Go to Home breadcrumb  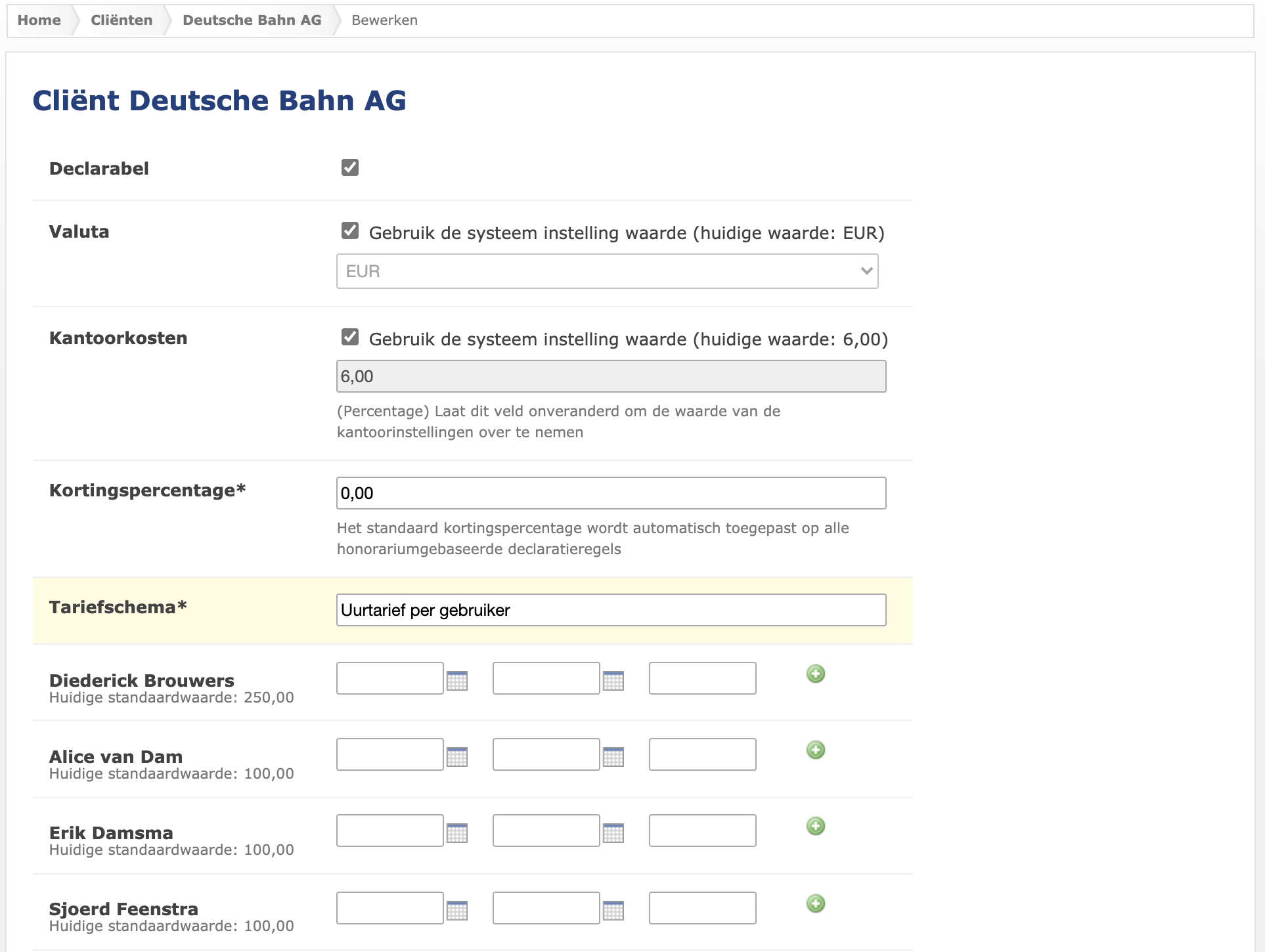pyautogui.click(x=39, y=20)
